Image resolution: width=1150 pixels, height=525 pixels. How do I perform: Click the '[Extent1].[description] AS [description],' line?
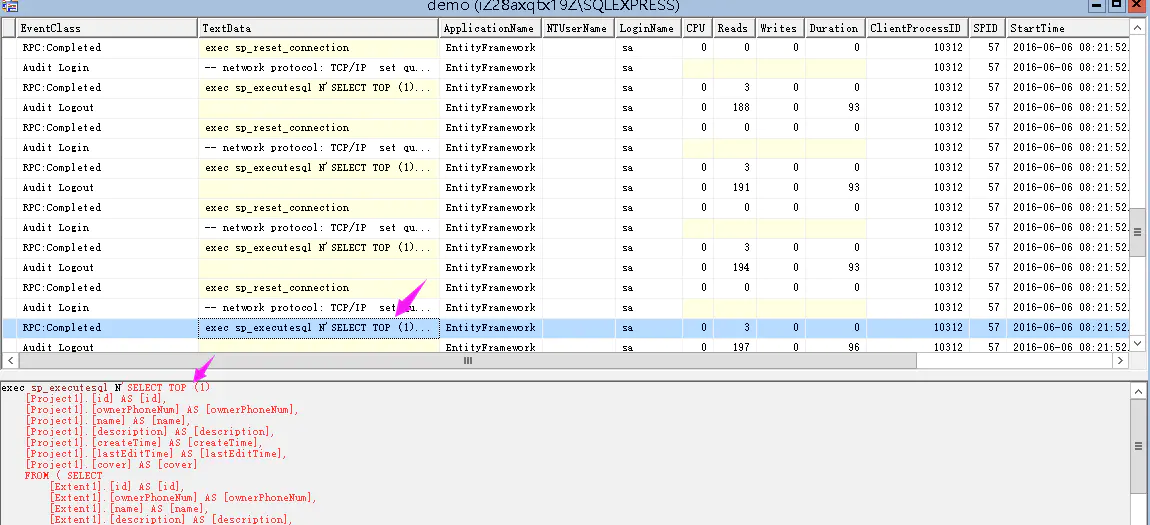tap(170, 519)
